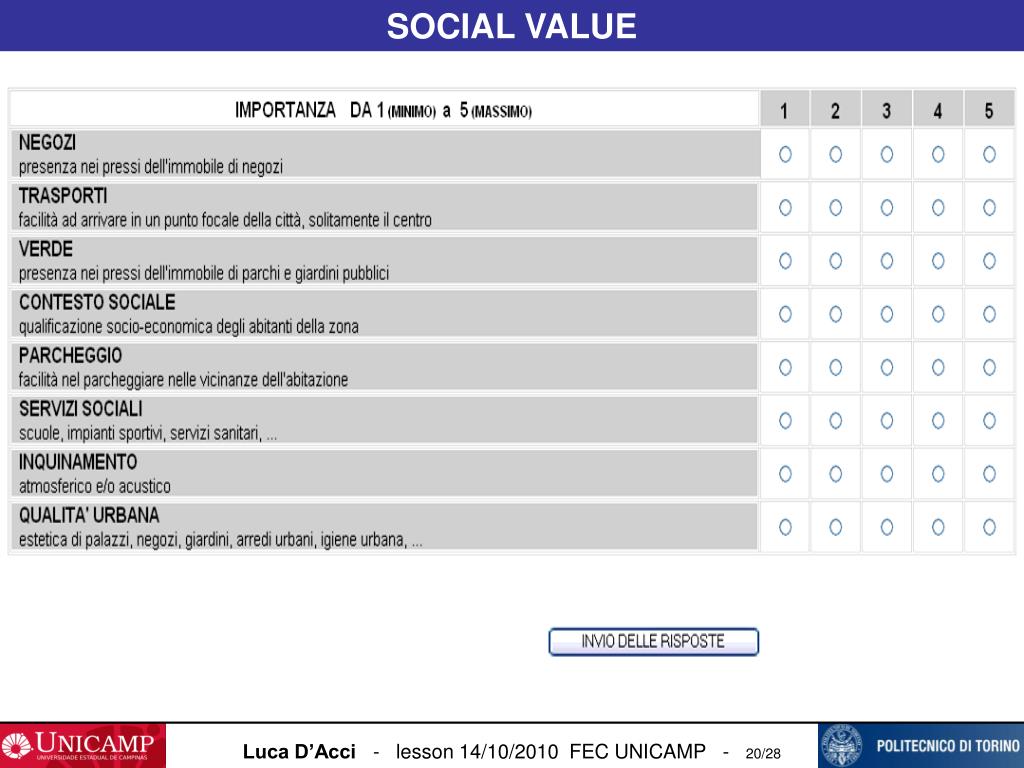Click the SOCIAL VALUE slide title
Image resolution: width=1024 pixels, height=768 pixels.
click(x=511, y=26)
